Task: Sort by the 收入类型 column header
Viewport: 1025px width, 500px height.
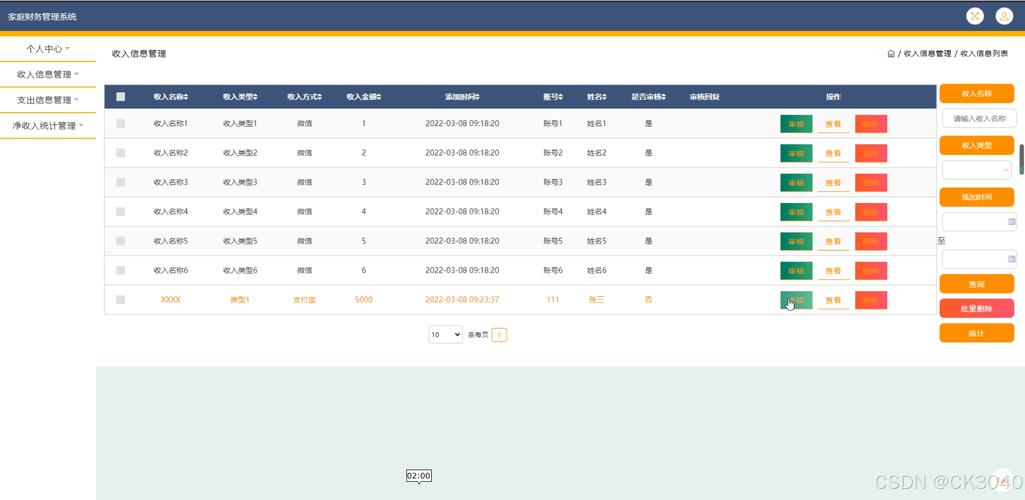Action: [240, 97]
